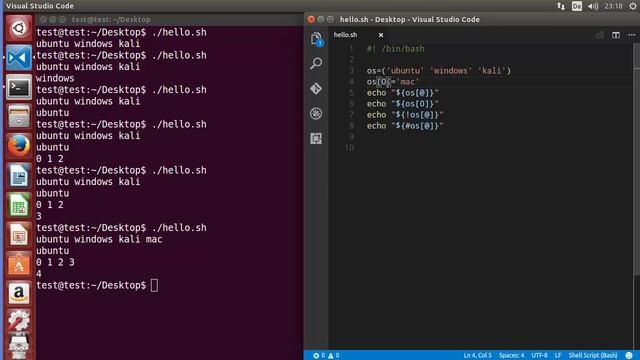The width and height of the screenshot is (640, 360).
Task: Change line ending via LF status item
Action: pyautogui.click(x=558, y=355)
